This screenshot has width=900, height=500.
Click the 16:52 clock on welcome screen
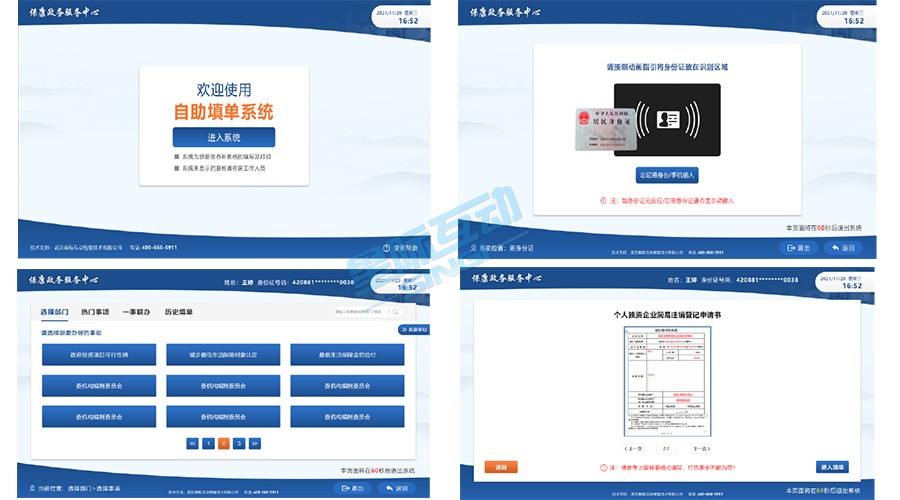pyautogui.click(x=408, y=21)
